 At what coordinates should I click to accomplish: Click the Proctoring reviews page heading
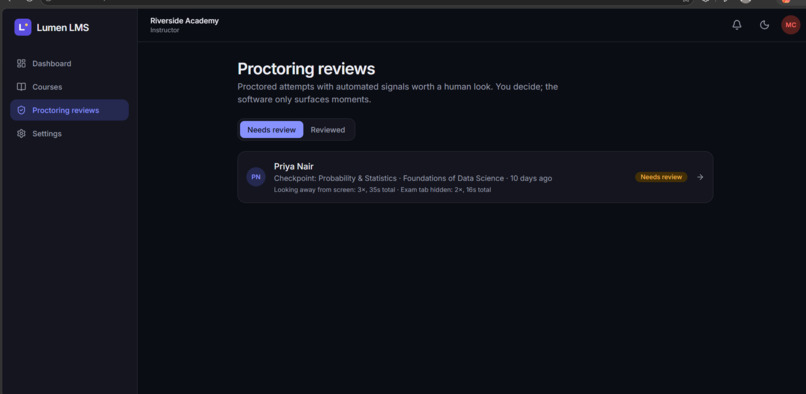(x=306, y=69)
